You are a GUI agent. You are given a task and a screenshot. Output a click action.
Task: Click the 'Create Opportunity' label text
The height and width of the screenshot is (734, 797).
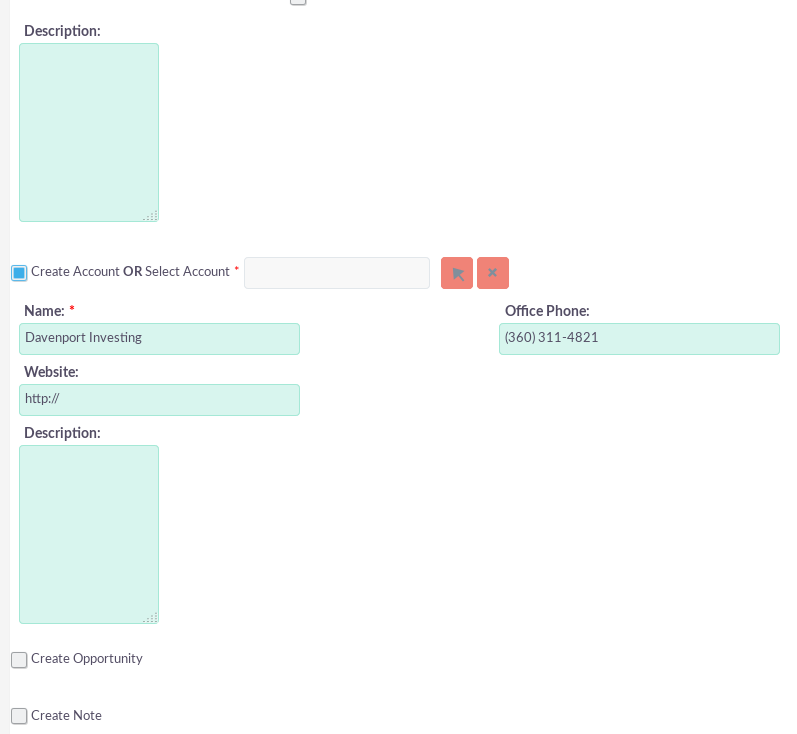point(87,659)
